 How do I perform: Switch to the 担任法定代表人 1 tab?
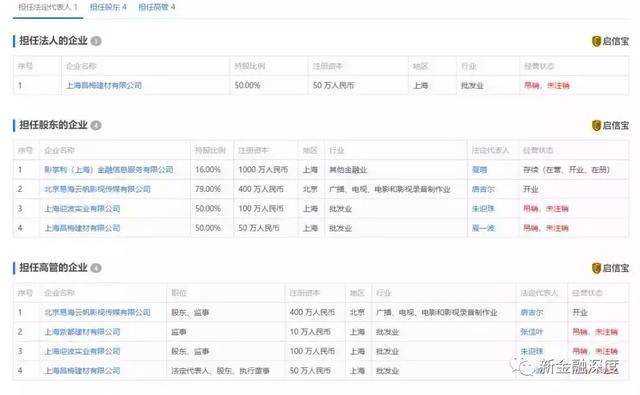point(48,7)
